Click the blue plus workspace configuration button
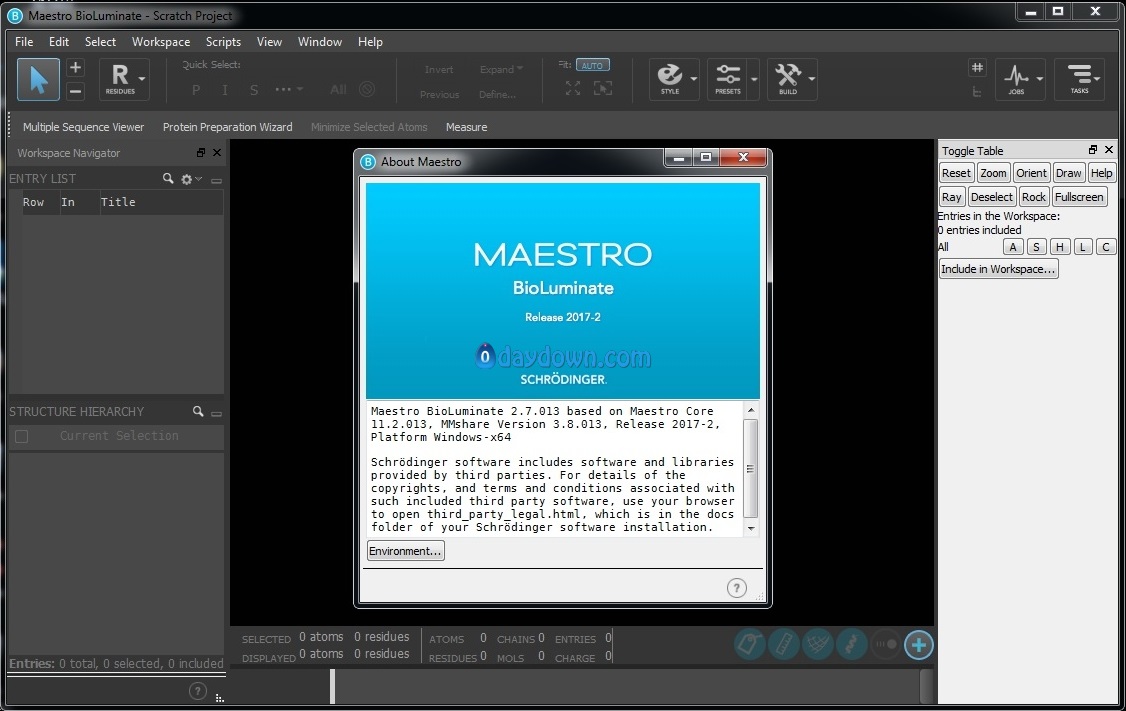The width and height of the screenshot is (1126, 711). click(x=918, y=644)
